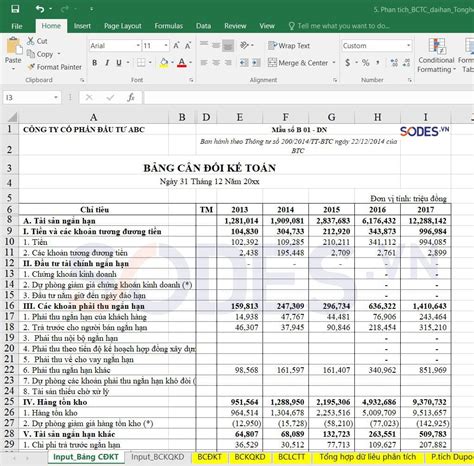The width and height of the screenshot is (474, 466).
Task: Click the Copy button
Action: coord(40,54)
